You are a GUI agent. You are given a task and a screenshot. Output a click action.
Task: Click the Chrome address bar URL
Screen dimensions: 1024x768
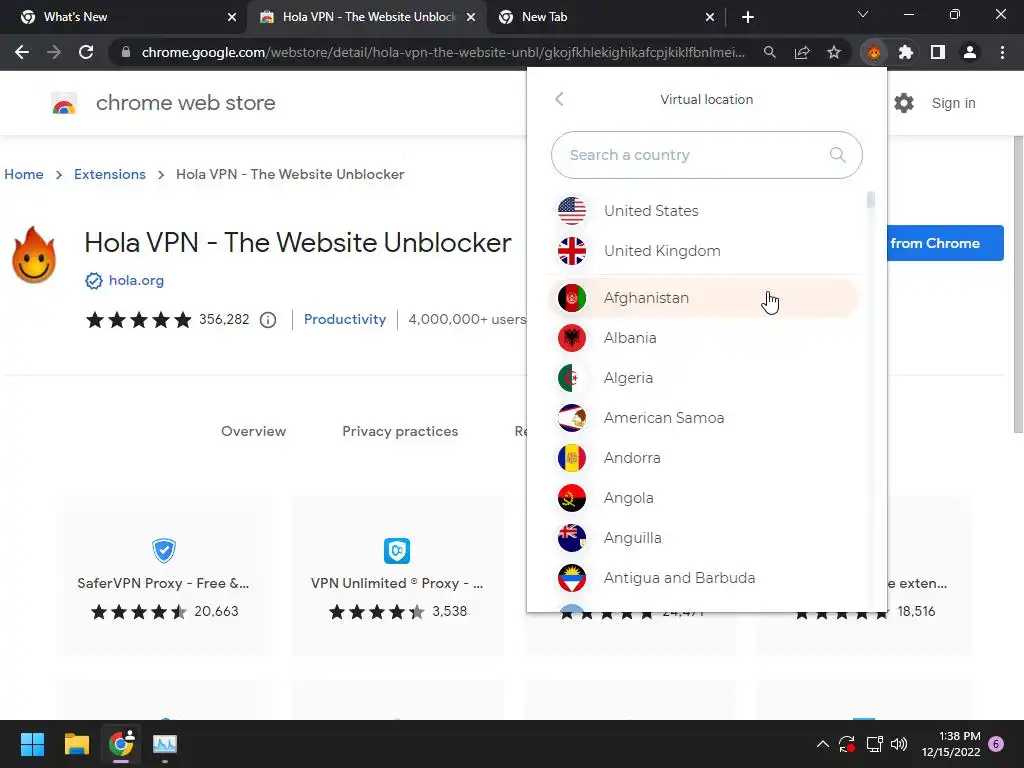pos(443,52)
